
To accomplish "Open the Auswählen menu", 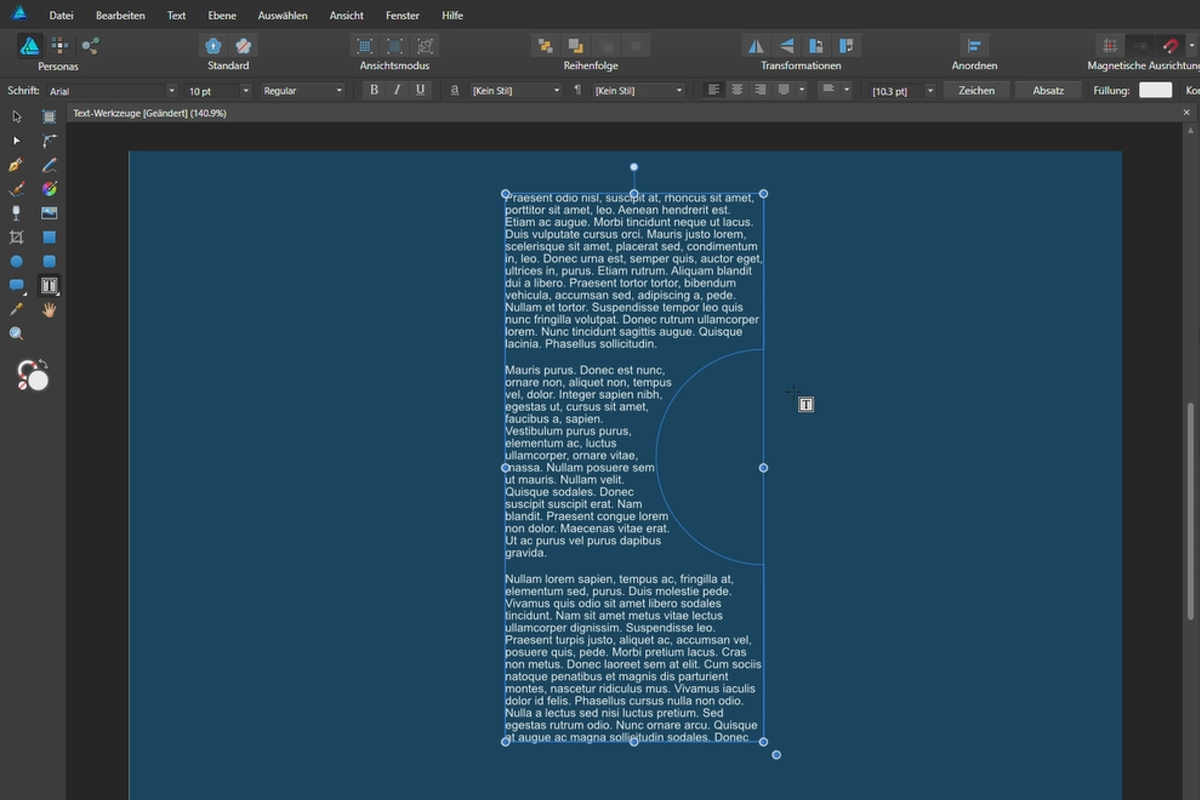I will [x=282, y=16].
